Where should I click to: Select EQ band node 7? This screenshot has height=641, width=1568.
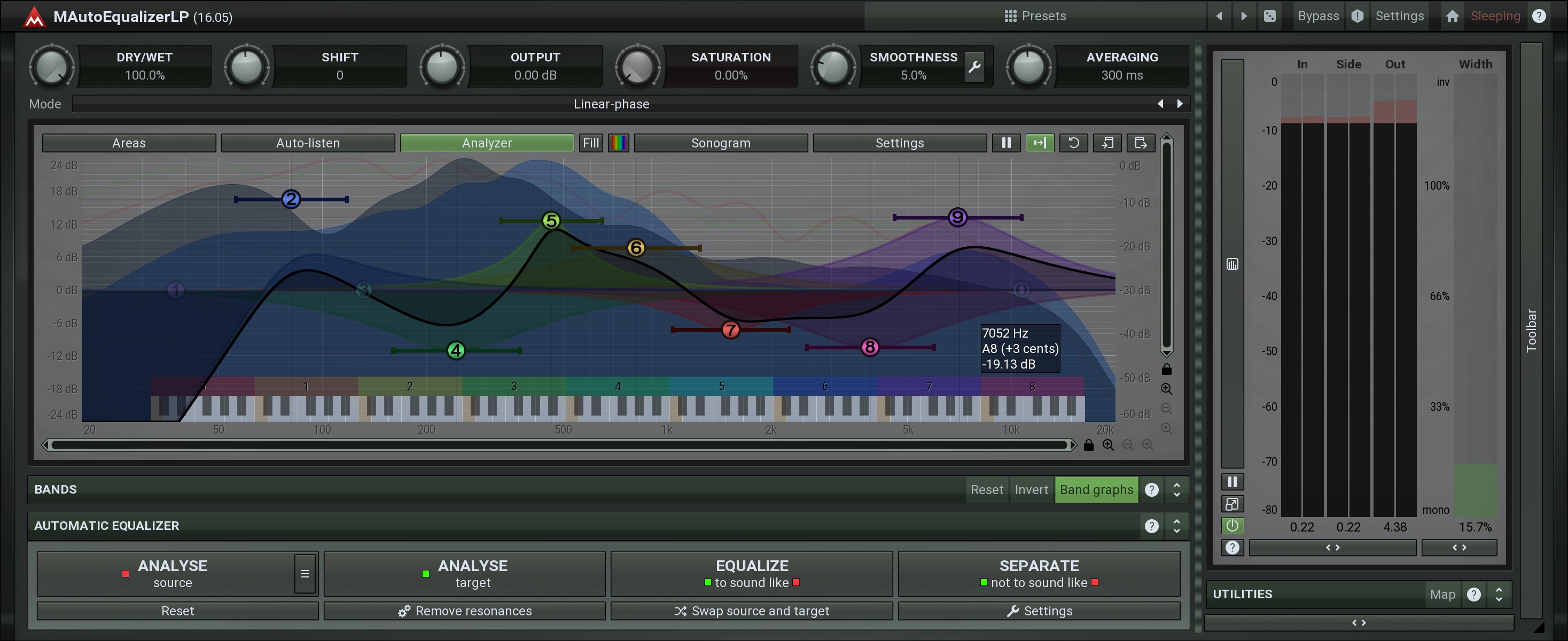[730, 330]
